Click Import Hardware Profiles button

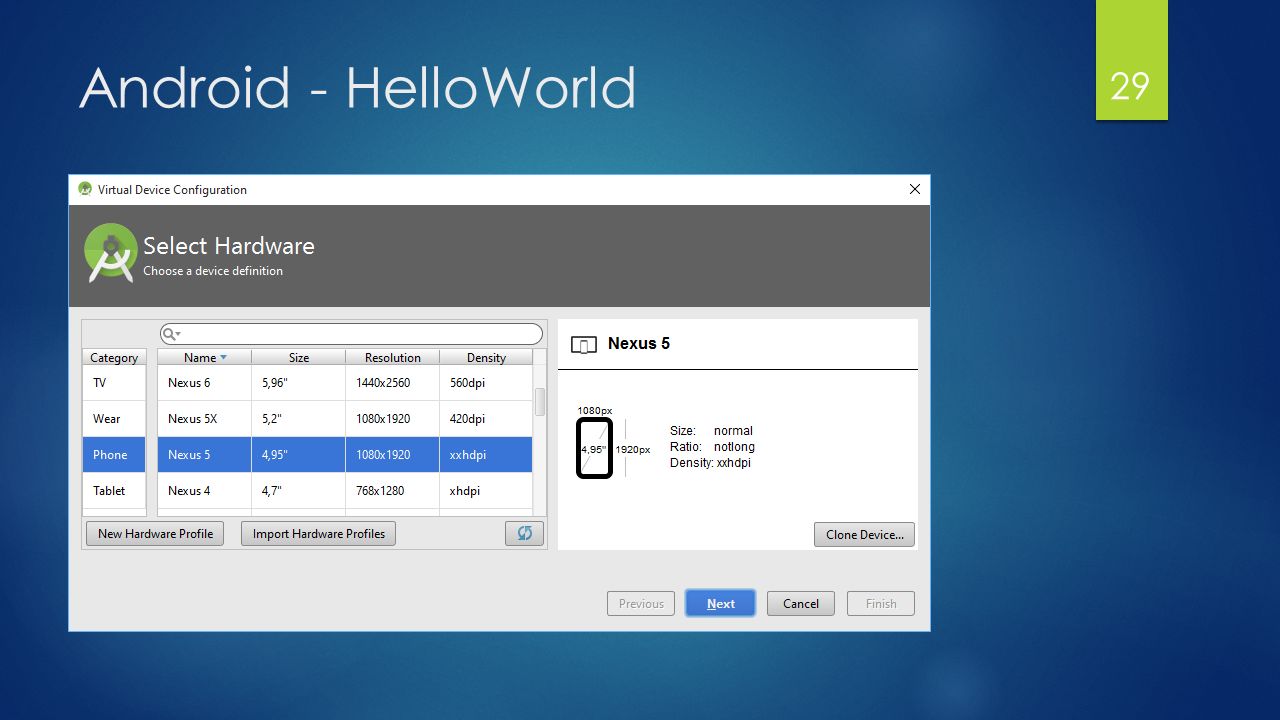319,533
